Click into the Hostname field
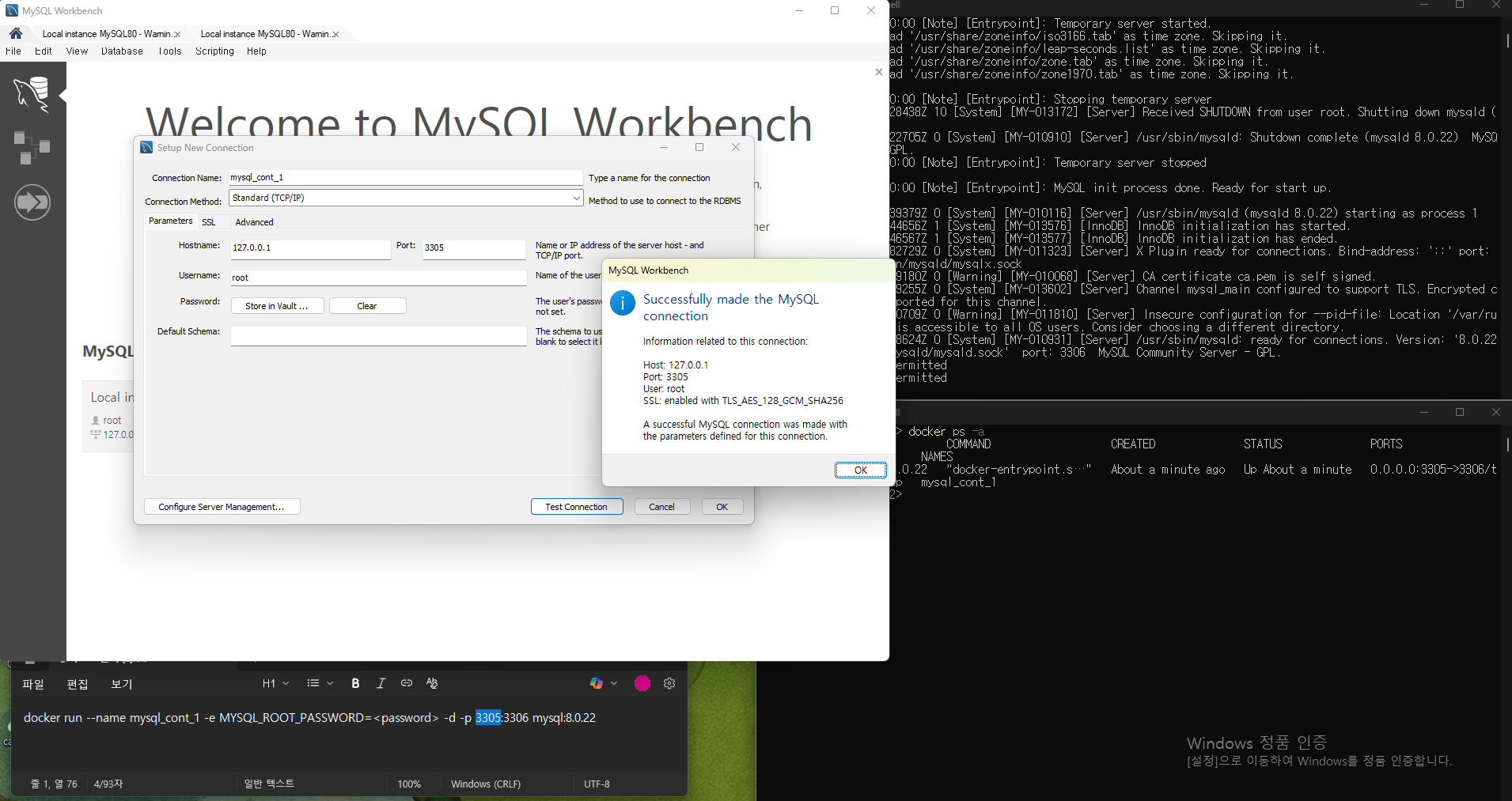The height and width of the screenshot is (801, 1512). pos(310,248)
